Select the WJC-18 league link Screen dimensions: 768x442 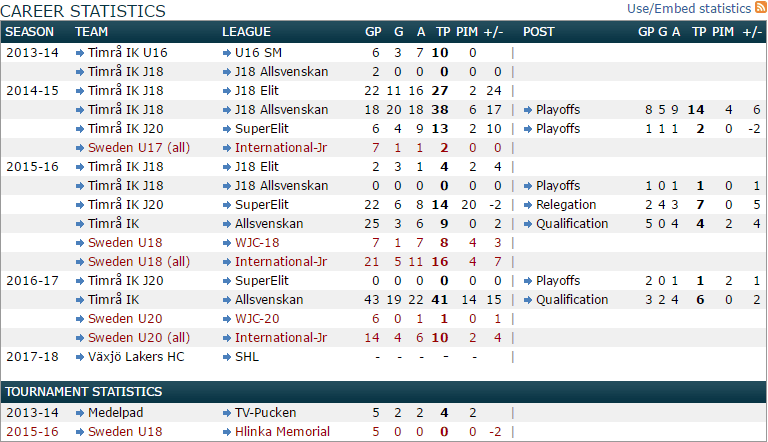click(259, 243)
